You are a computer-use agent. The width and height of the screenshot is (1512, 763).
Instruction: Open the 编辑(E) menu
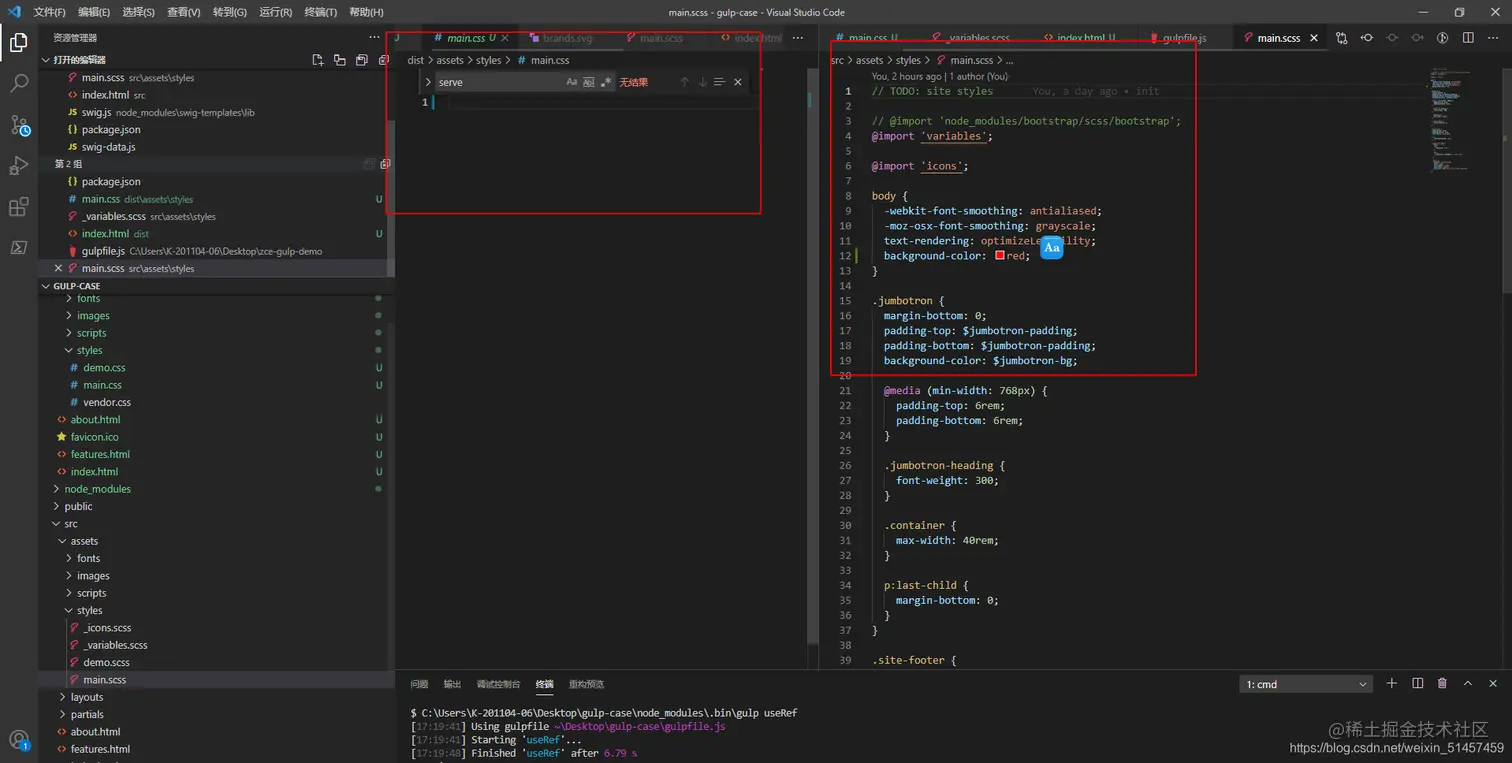pyautogui.click(x=94, y=12)
